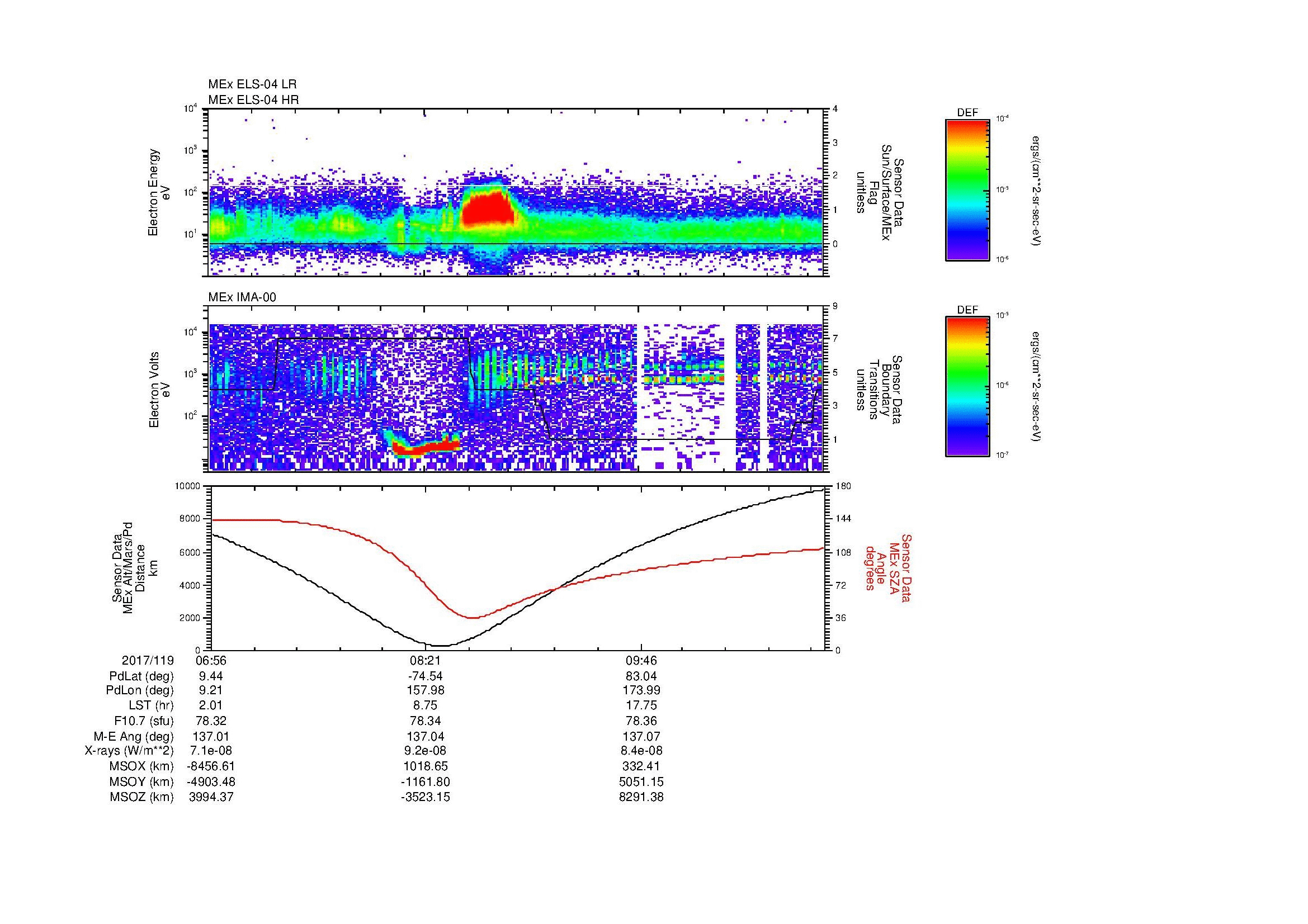Click the 'Electron Volts eV' axis label
The height and width of the screenshot is (924, 1308).
[x=159, y=390]
